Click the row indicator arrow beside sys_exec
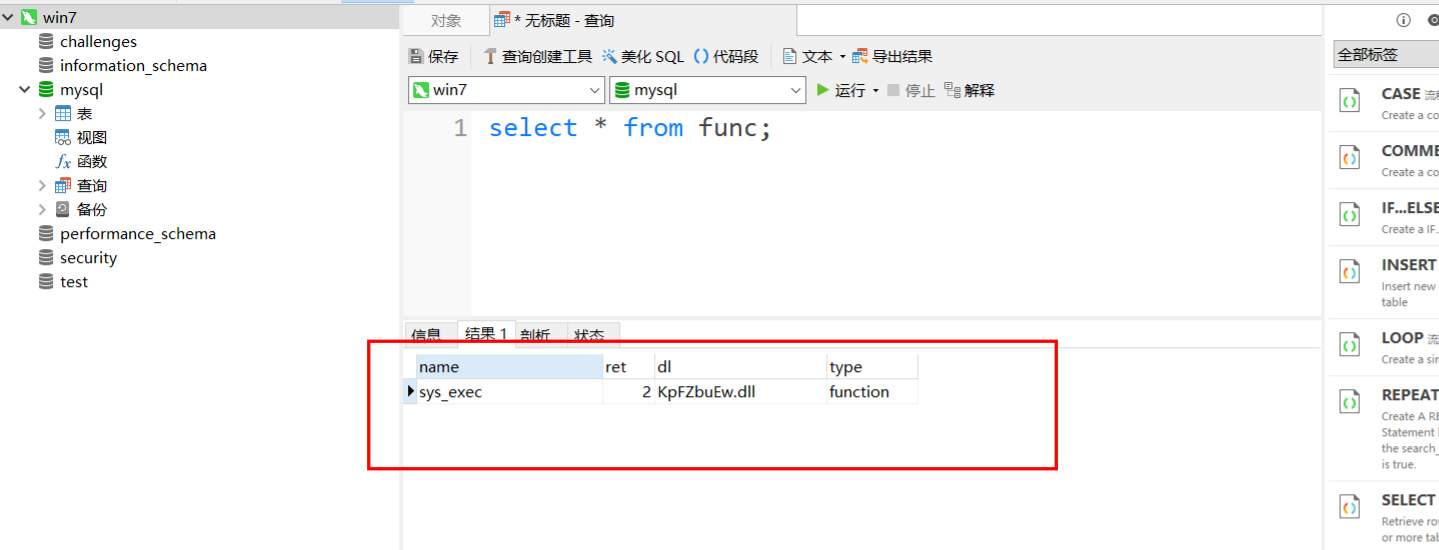This screenshot has height=550, width=1439. coord(410,392)
